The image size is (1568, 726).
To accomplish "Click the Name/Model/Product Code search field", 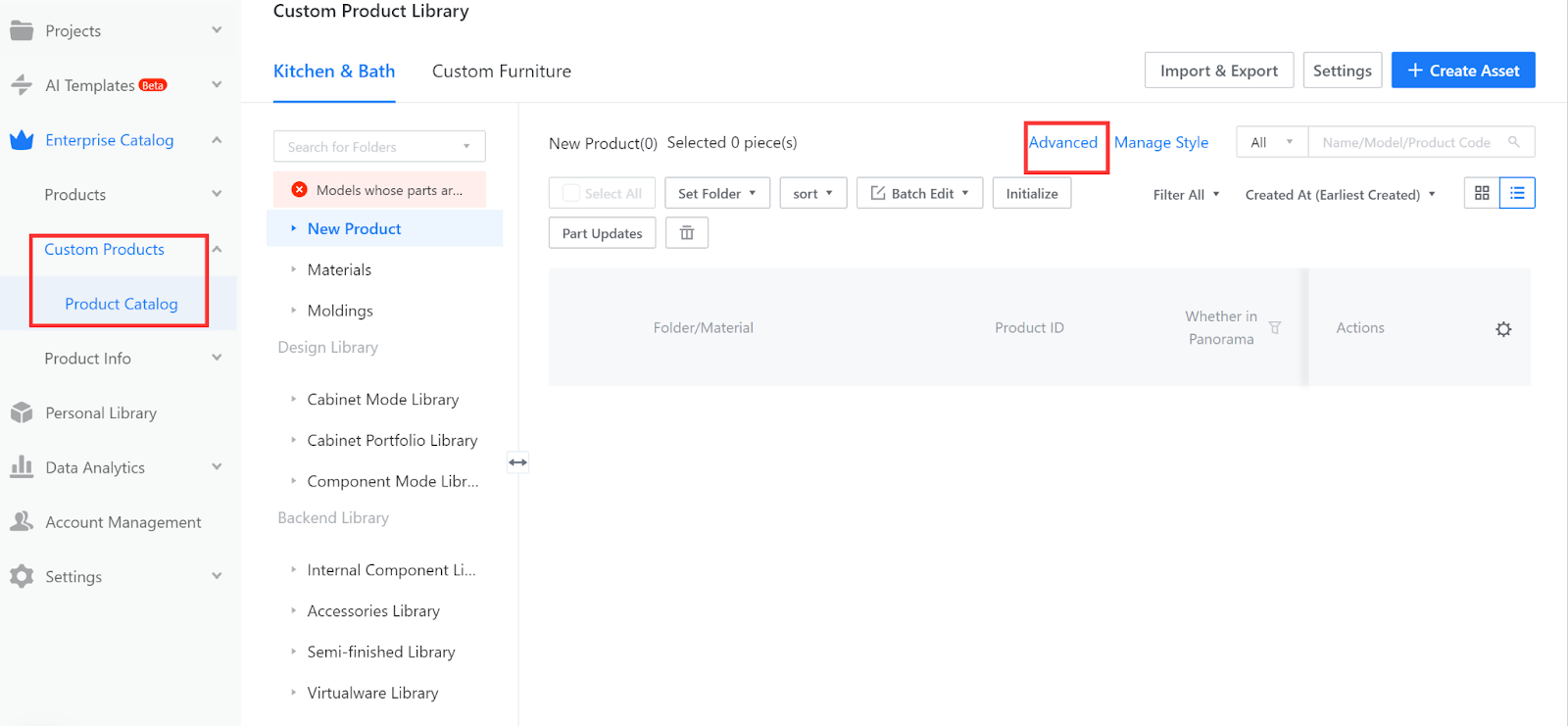I will coord(1405,143).
